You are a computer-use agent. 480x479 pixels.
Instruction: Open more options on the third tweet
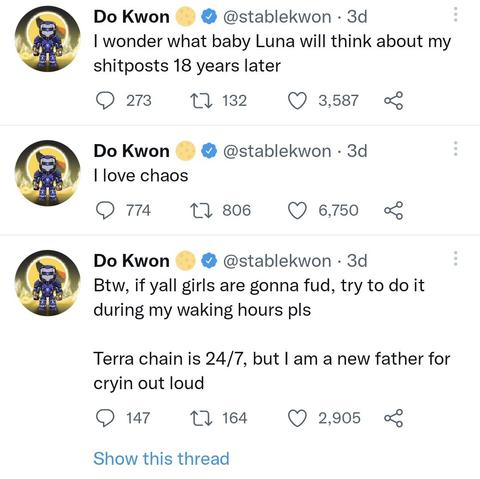point(456,258)
